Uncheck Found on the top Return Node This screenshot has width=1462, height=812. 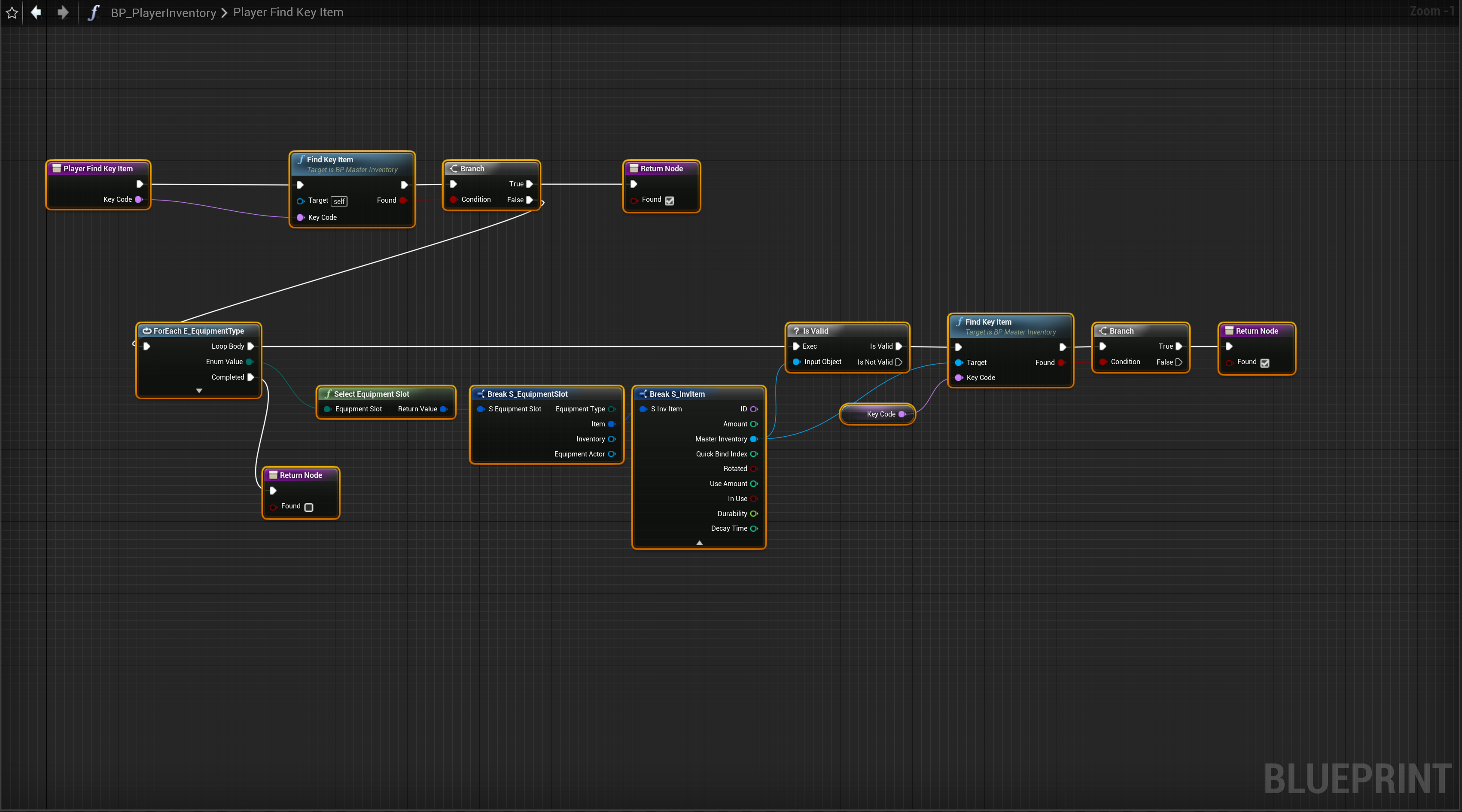669,200
